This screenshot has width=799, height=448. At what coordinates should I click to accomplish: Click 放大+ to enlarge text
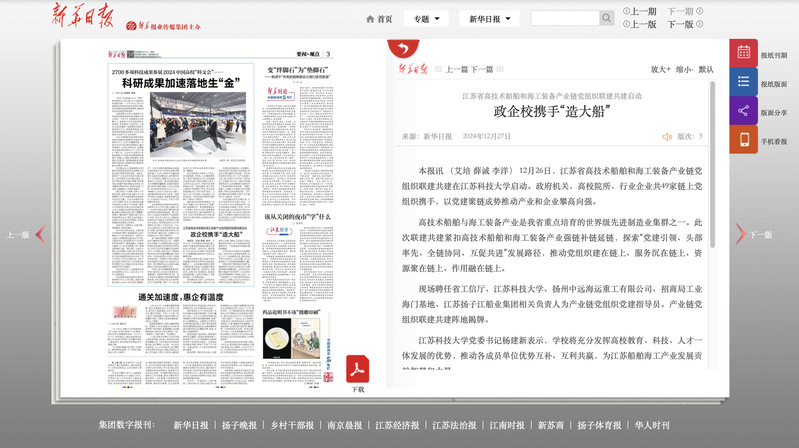pos(661,70)
